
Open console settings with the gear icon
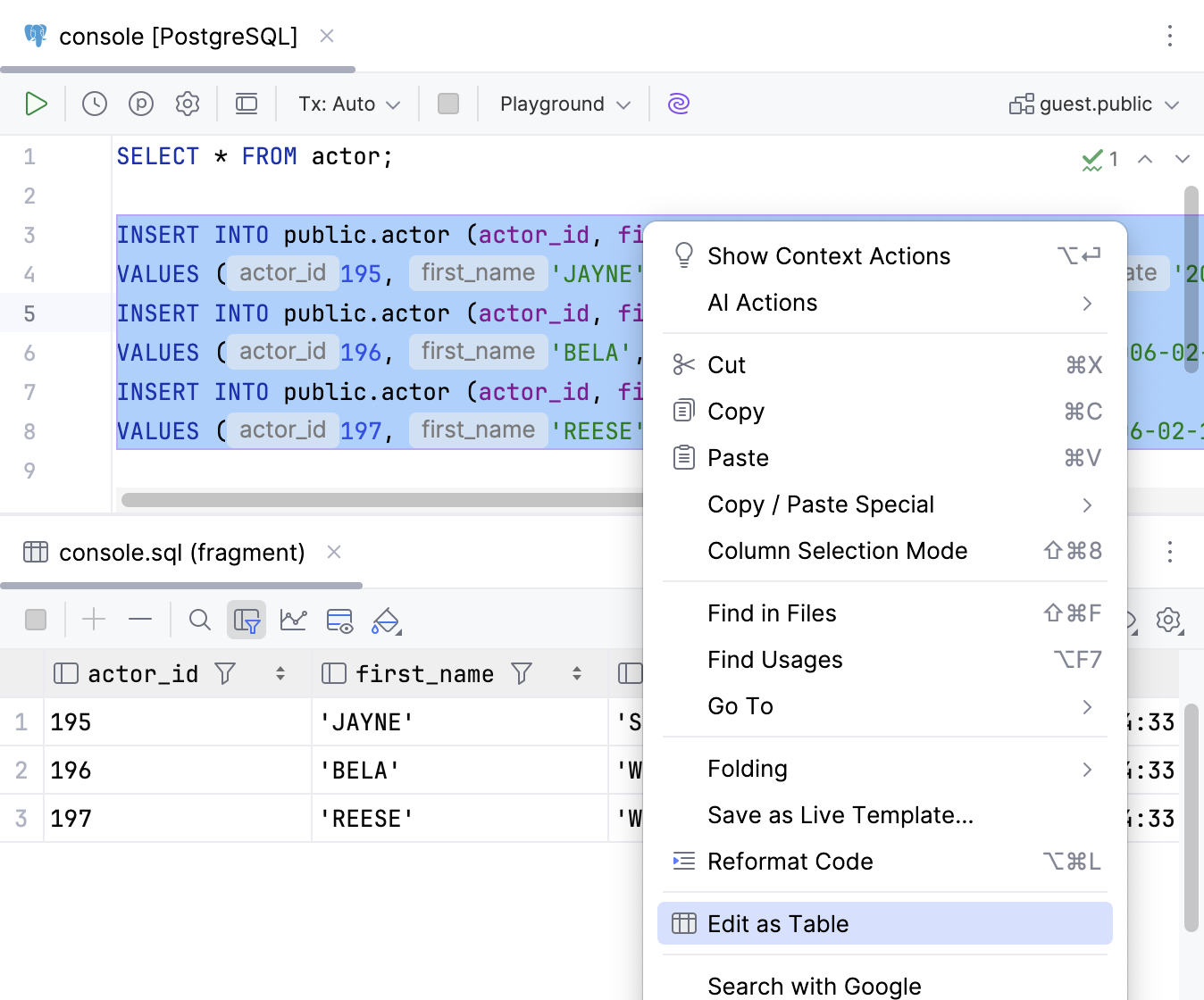pyautogui.click(x=188, y=104)
